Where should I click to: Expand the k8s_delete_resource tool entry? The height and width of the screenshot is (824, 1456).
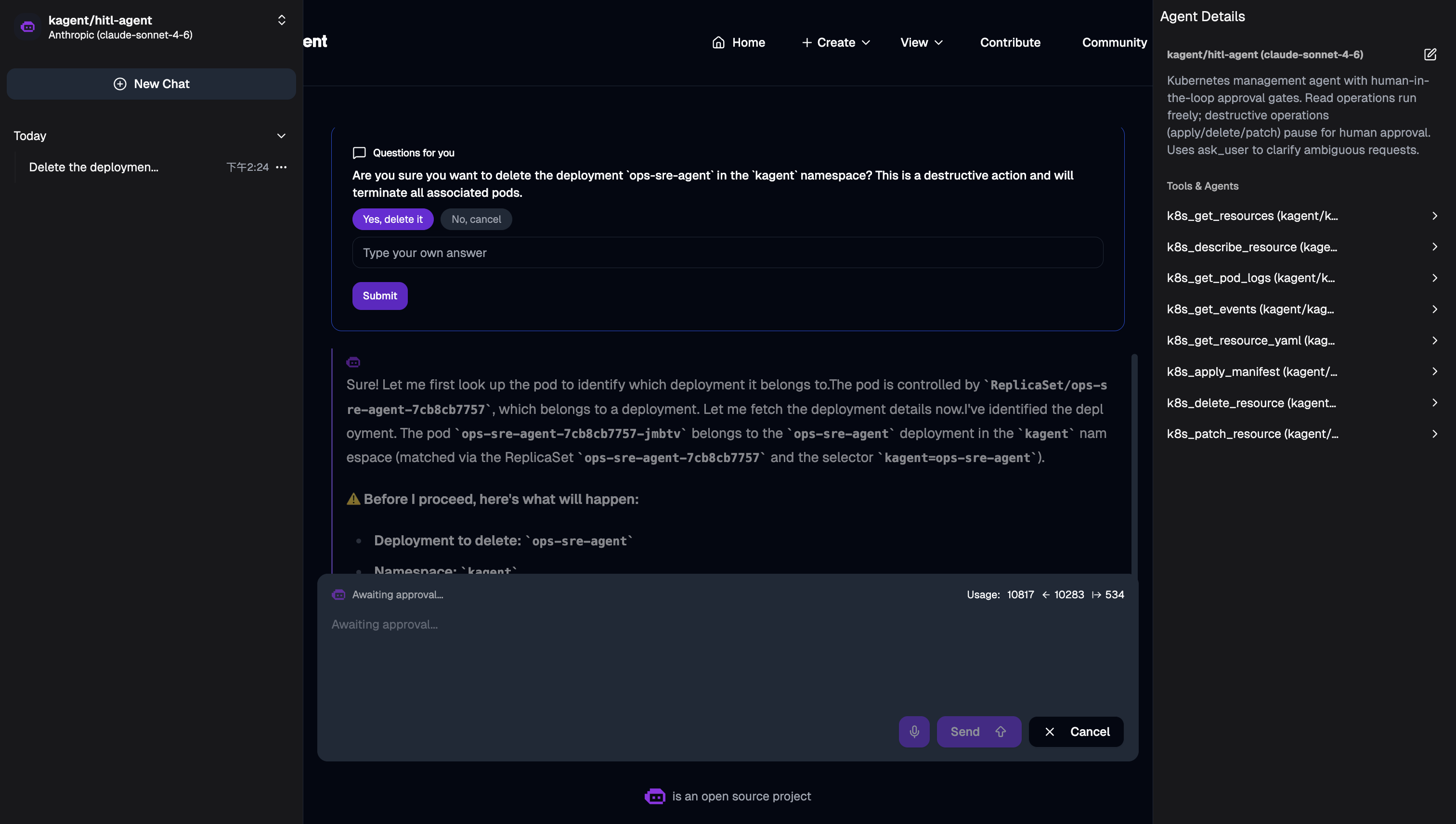[1301, 402]
